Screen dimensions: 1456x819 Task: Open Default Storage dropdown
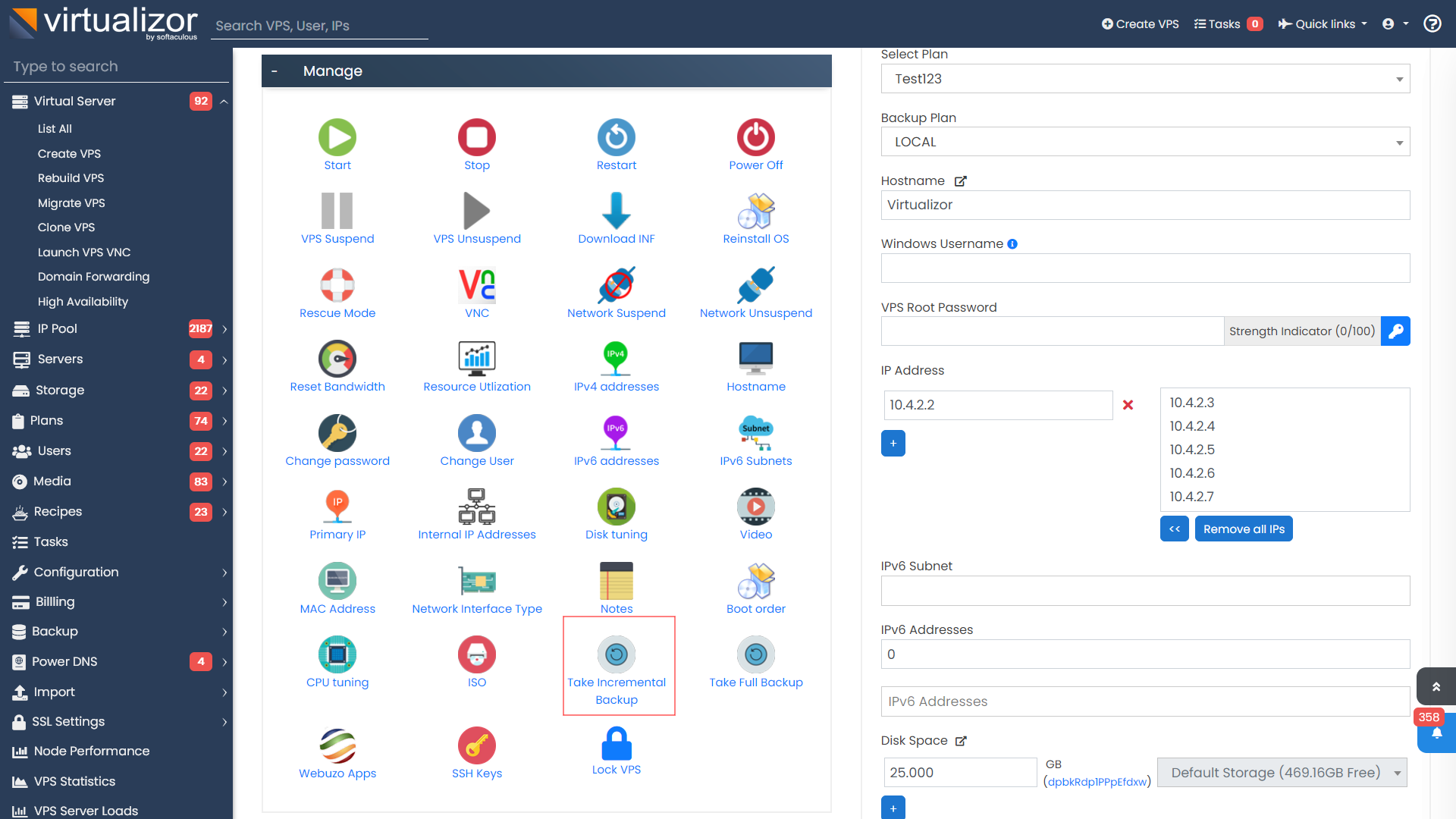1282,773
